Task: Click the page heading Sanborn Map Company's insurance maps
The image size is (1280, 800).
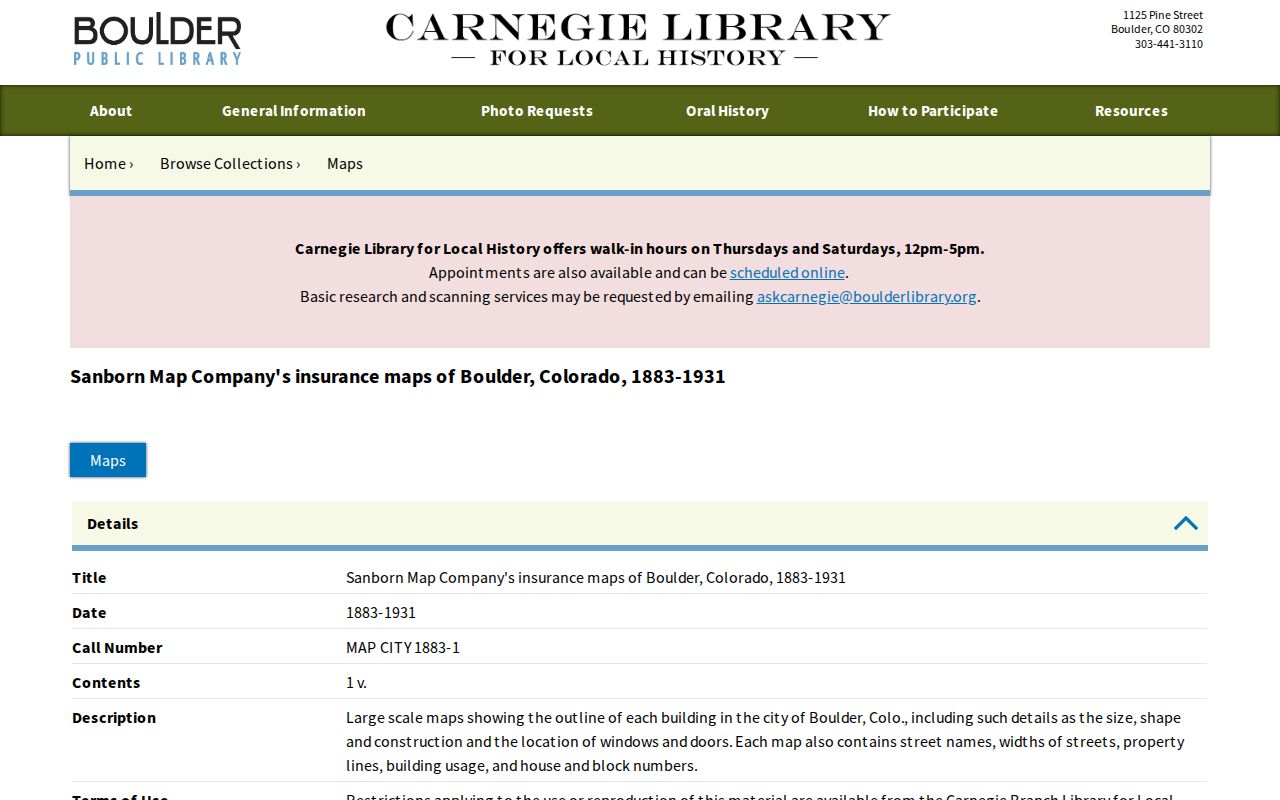Action: click(398, 376)
